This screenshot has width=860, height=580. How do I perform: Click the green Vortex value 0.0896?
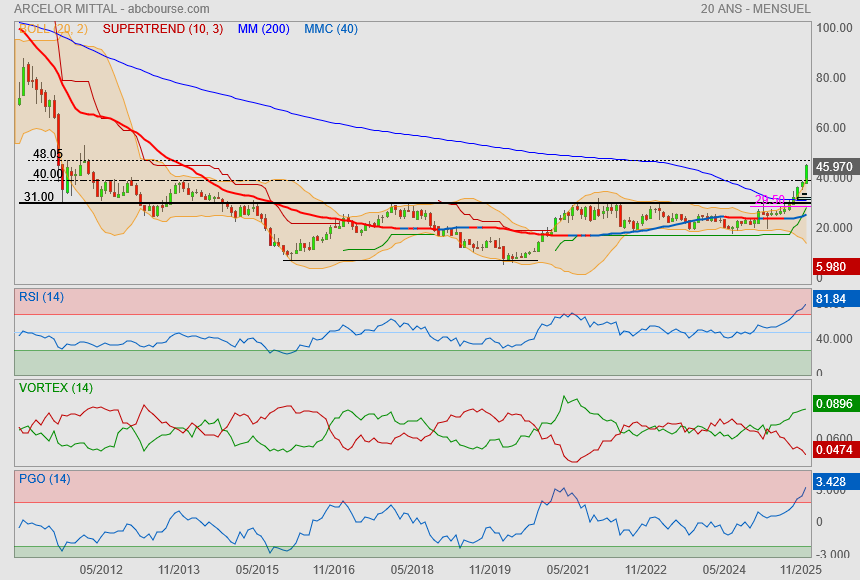pos(834,404)
